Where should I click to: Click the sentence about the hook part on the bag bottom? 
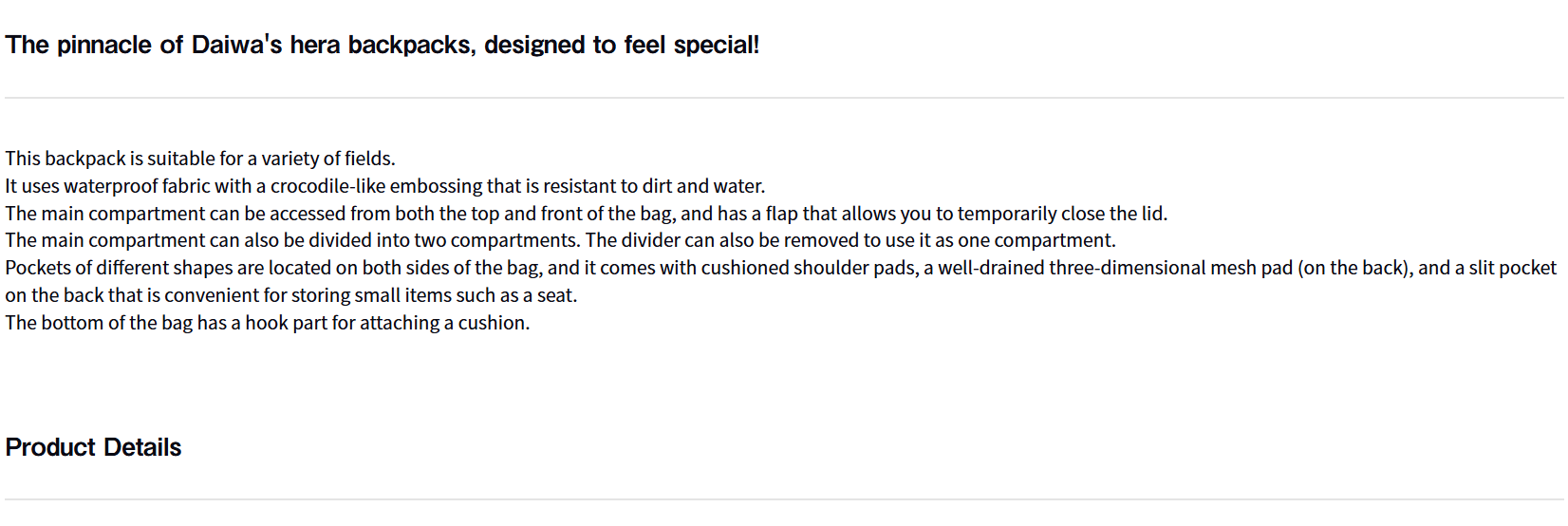click(267, 323)
